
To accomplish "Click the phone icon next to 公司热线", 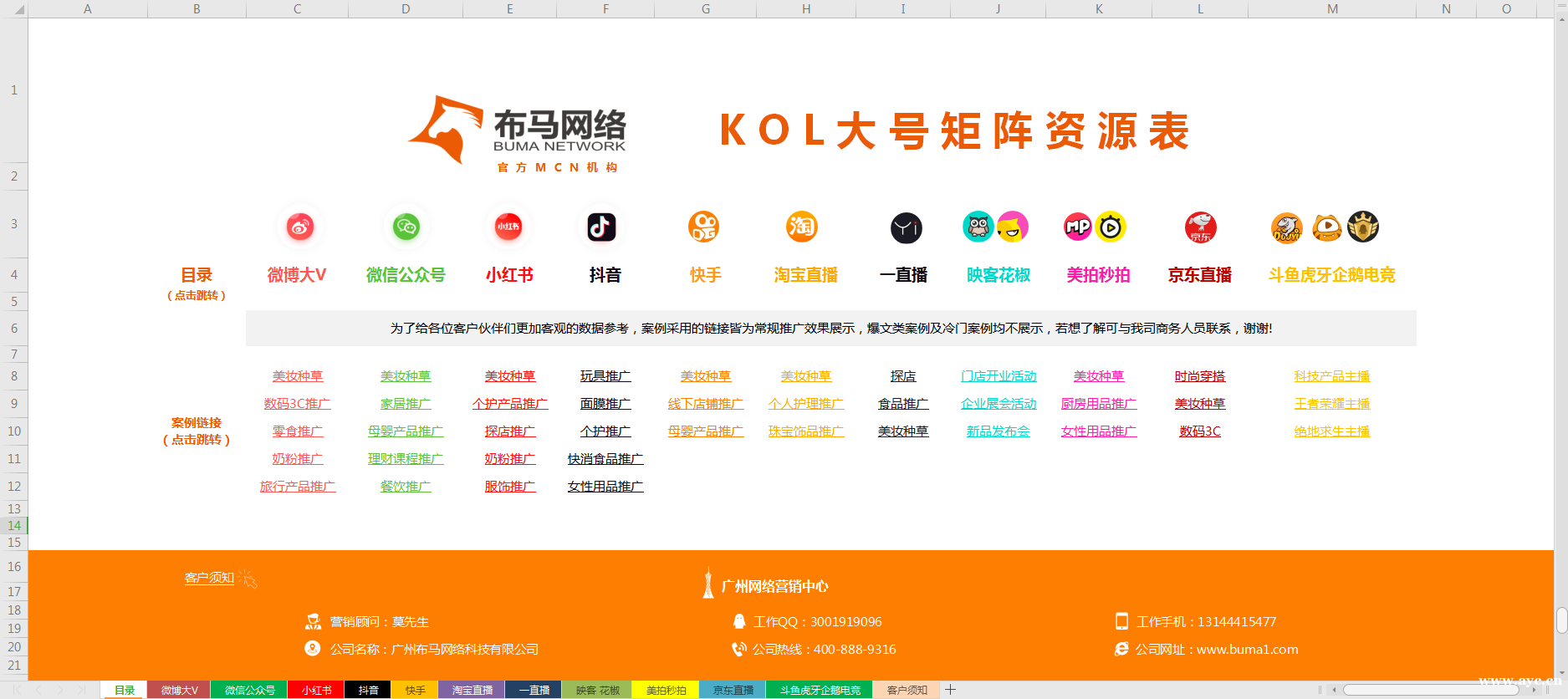I will point(738,649).
